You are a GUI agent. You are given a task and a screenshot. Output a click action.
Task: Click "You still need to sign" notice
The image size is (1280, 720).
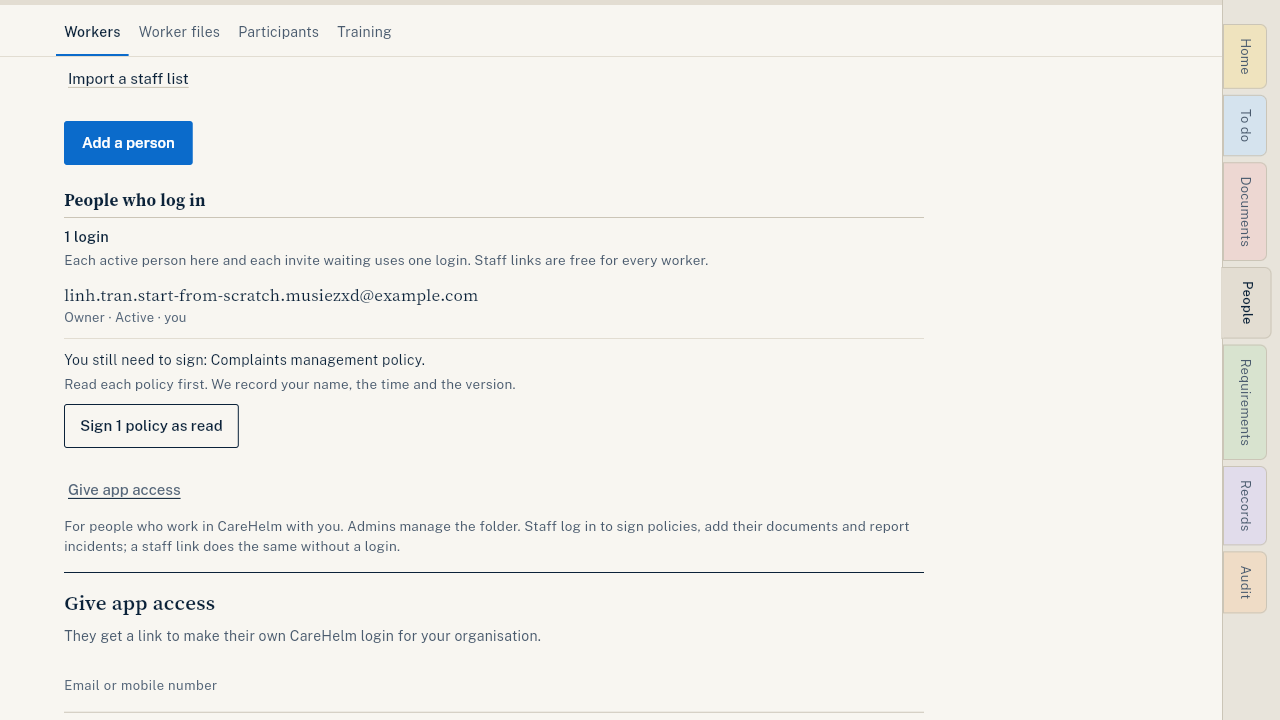[244, 360]
